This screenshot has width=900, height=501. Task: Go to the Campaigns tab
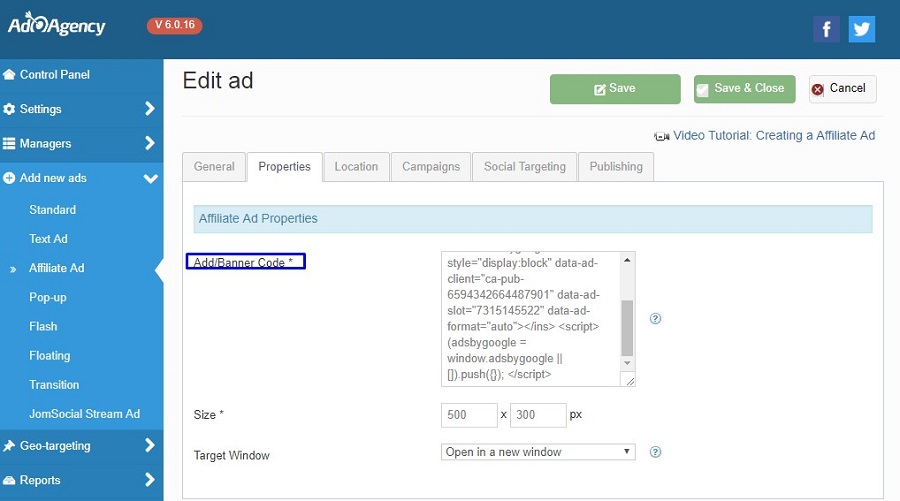(431, 166)
